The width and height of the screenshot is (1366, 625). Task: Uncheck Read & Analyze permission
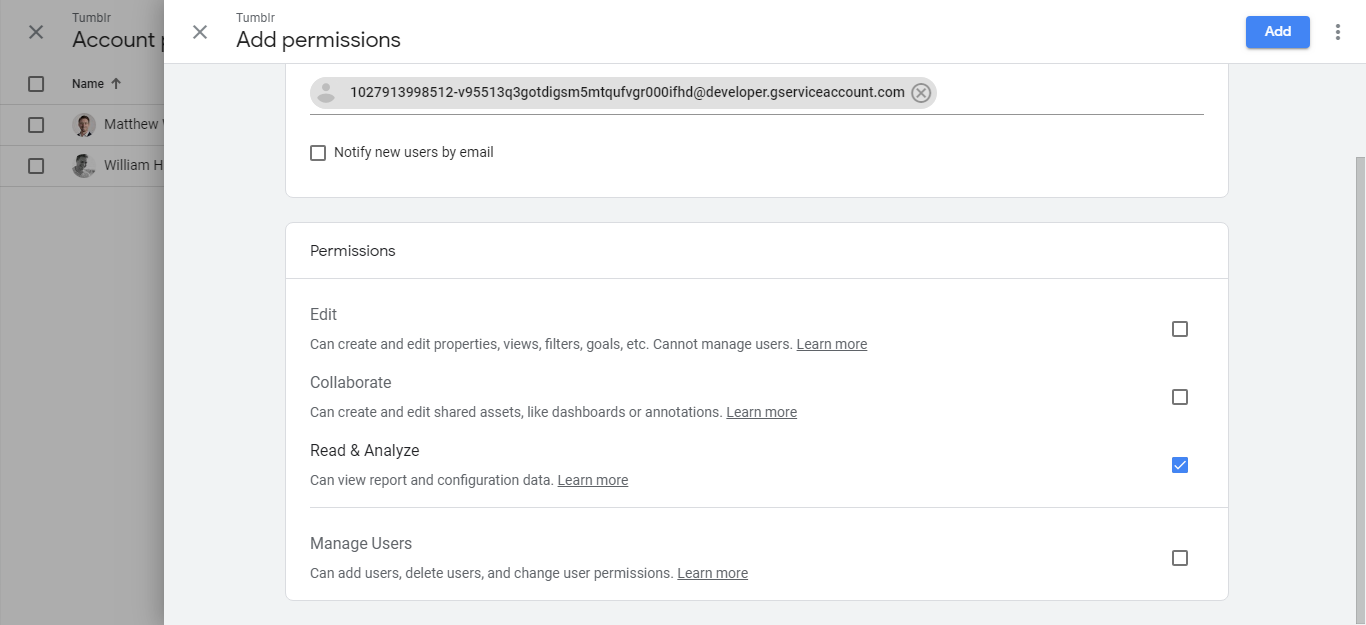pos(1180,465)
